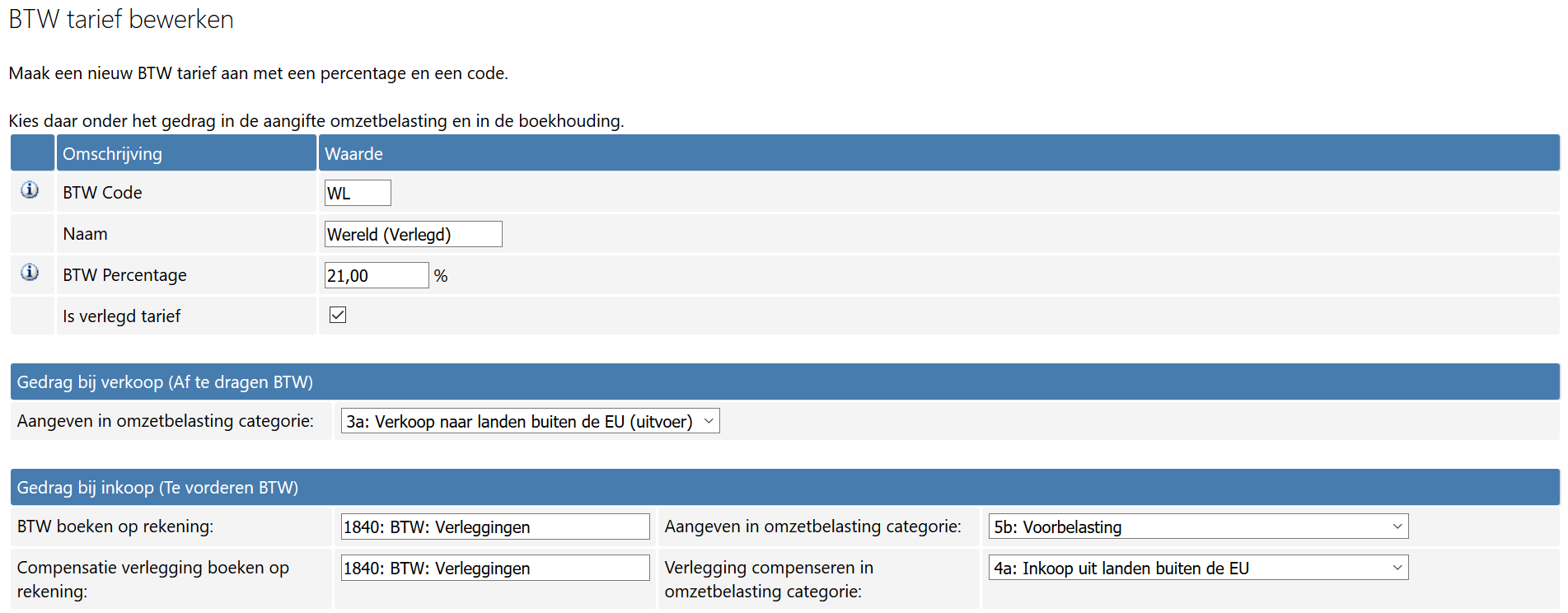The image size is (1568, 613).
Task: Click the BTW Percentage field showing 21,00
Action: click(x=376, y=275)
